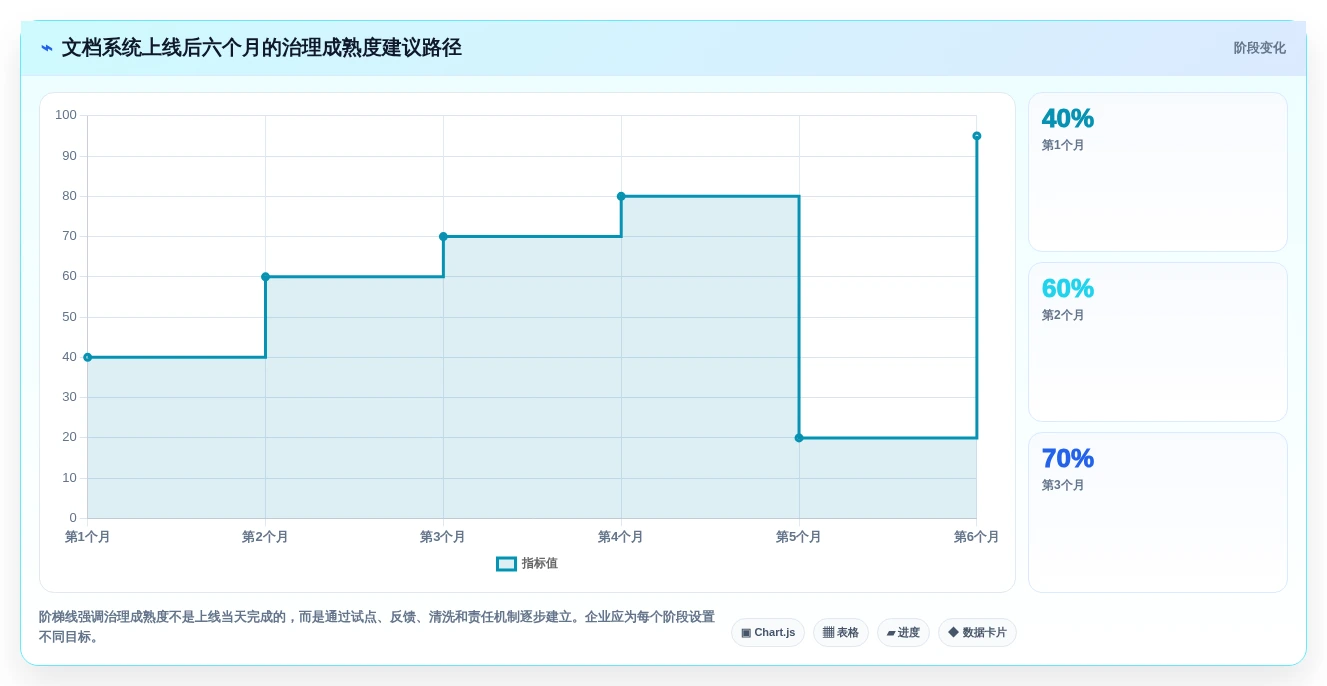Click the lightning icon beside the title
Screen dimensions: 1327x686
coord(47,48)
